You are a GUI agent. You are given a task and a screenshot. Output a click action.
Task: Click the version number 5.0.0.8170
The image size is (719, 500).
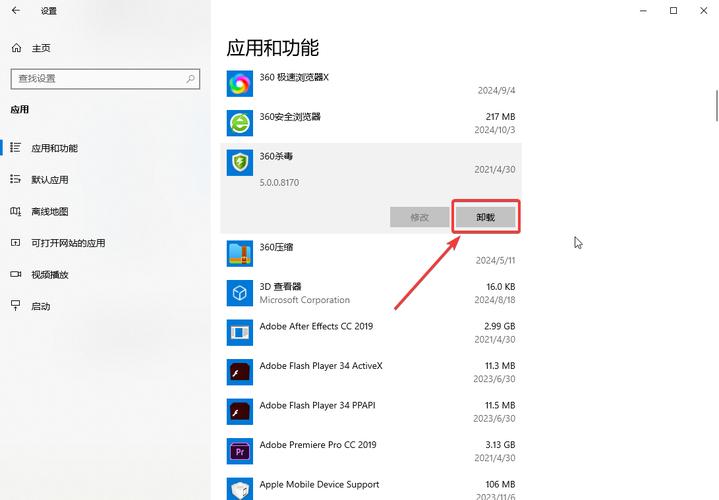pos(279,182)
